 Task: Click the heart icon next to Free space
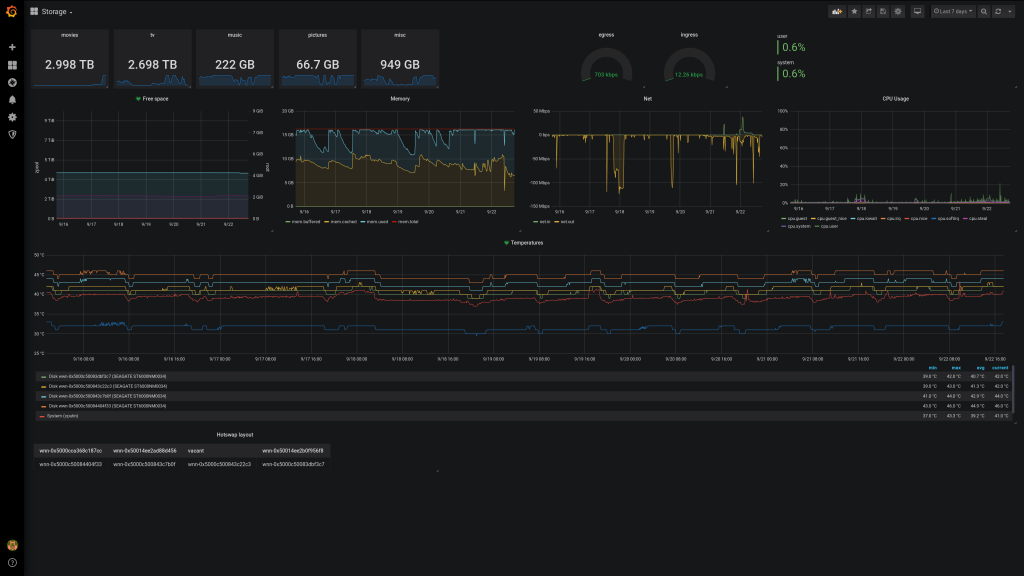(x=138, y=99)
